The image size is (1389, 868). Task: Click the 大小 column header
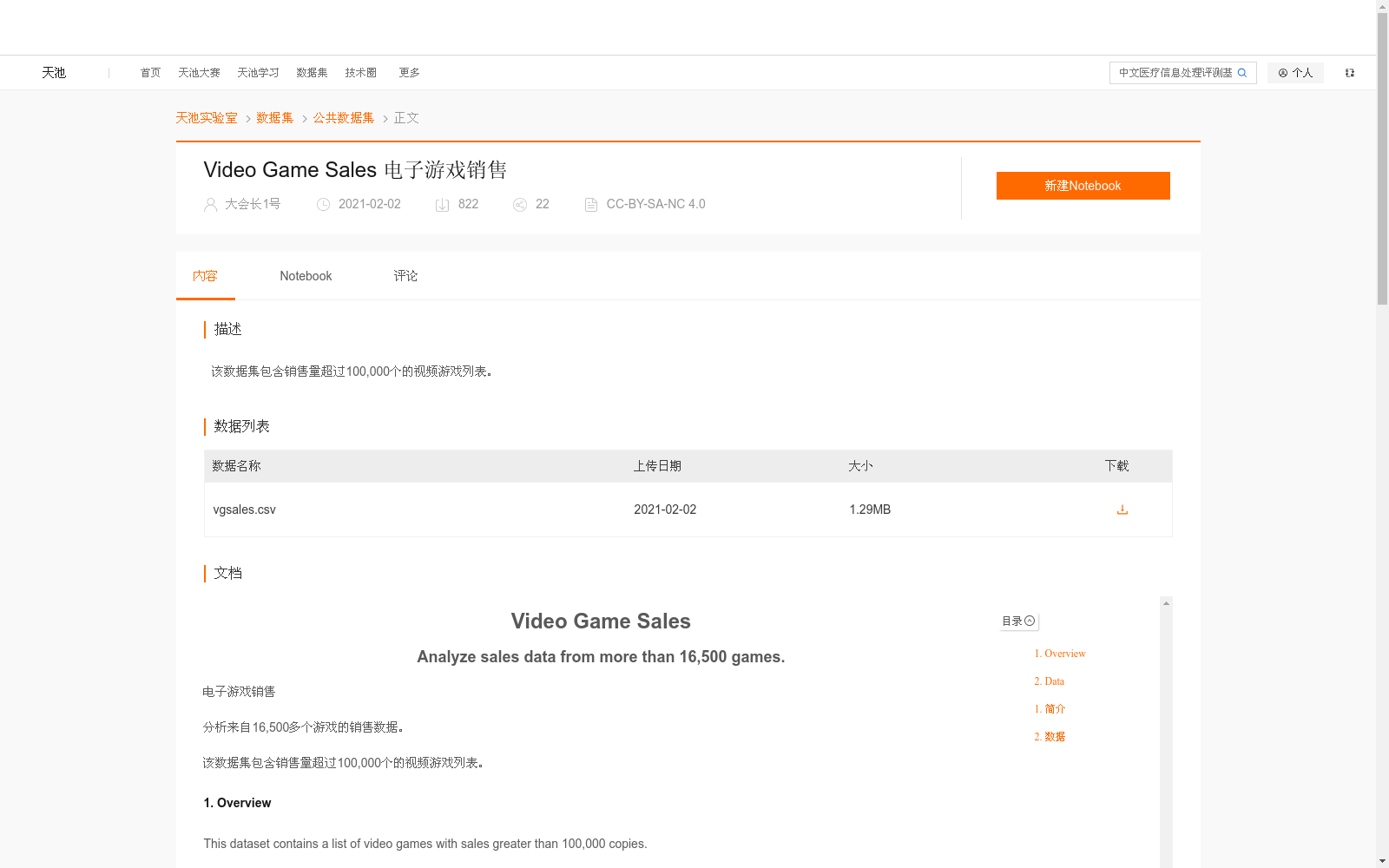coord(860,466)
